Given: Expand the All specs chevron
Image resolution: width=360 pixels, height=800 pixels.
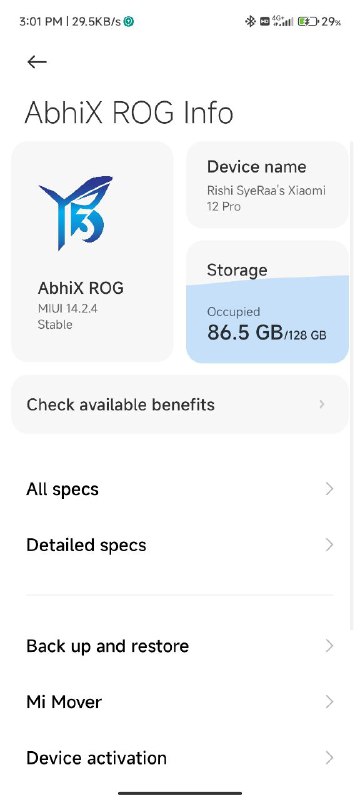Looking at the screenshot, I should [x=329, y=489].
